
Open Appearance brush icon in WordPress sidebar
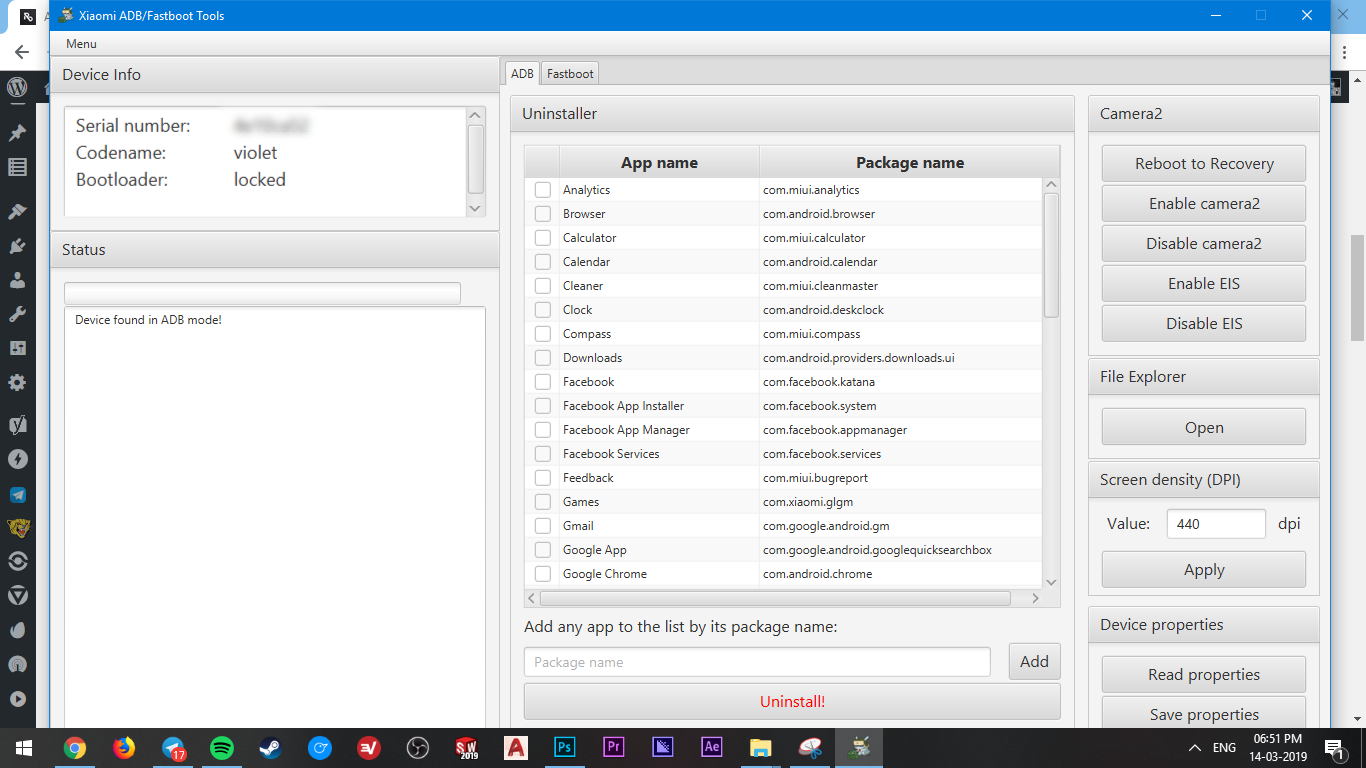[x=17, y=212]
